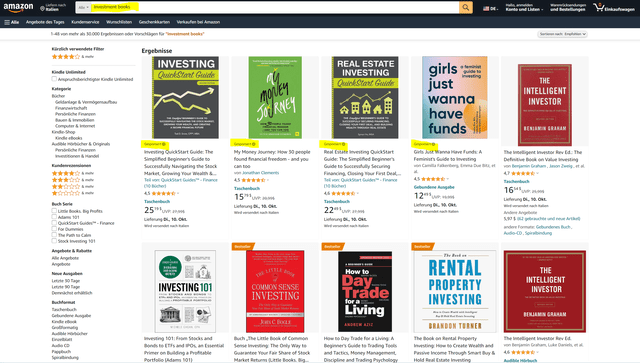Open the Rental Property Investing book cover
Image resolution: width=640 pixels, height=363 pixels.
pyautogui.click(x=455, y=292)
